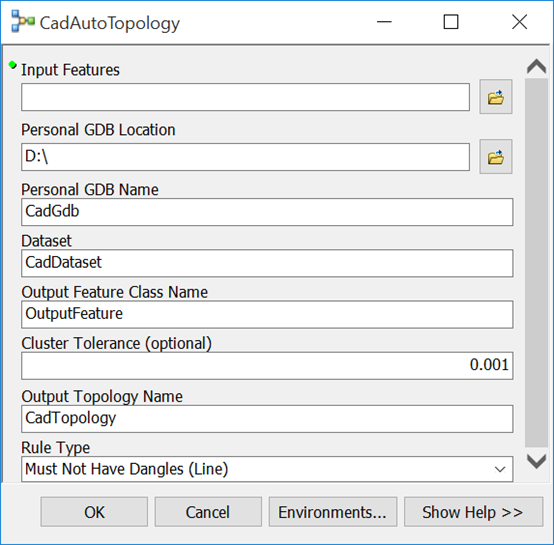Click the scroll up arrow of parameter pane
554x545 pixels.
[x=536, y=66]
